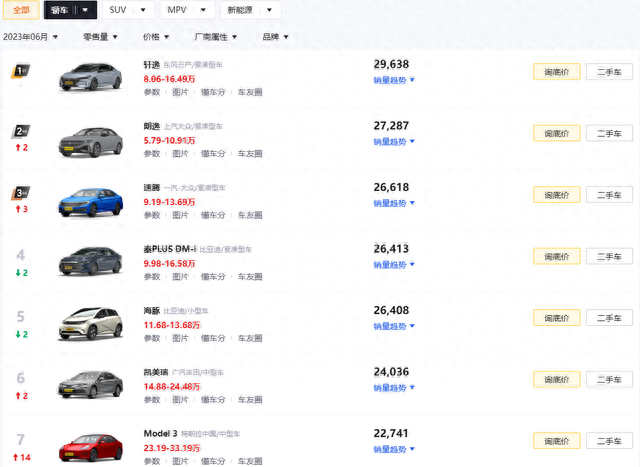Open 车友圈 link for Model 3
The image size is (640, 467).
(x=250, y=461)
